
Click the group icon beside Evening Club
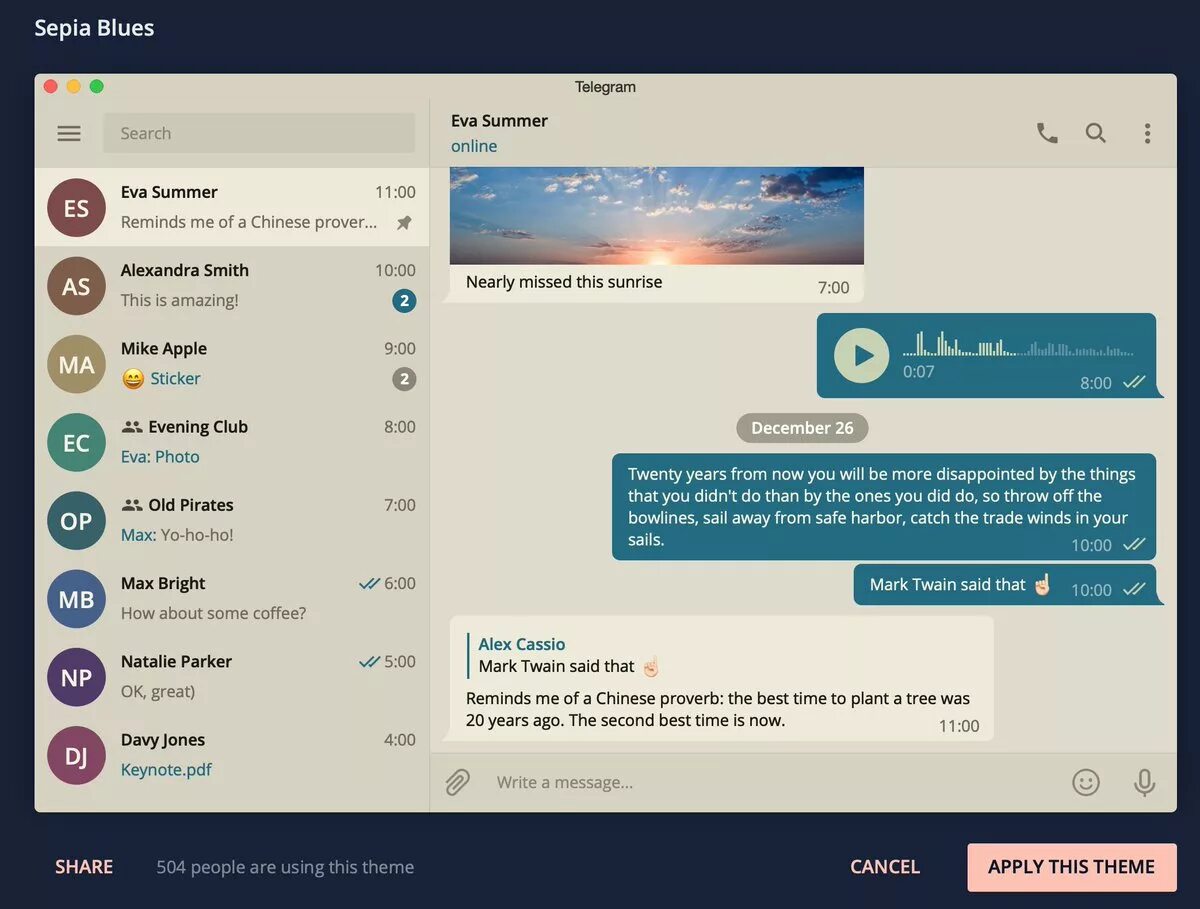click(132, 427)
